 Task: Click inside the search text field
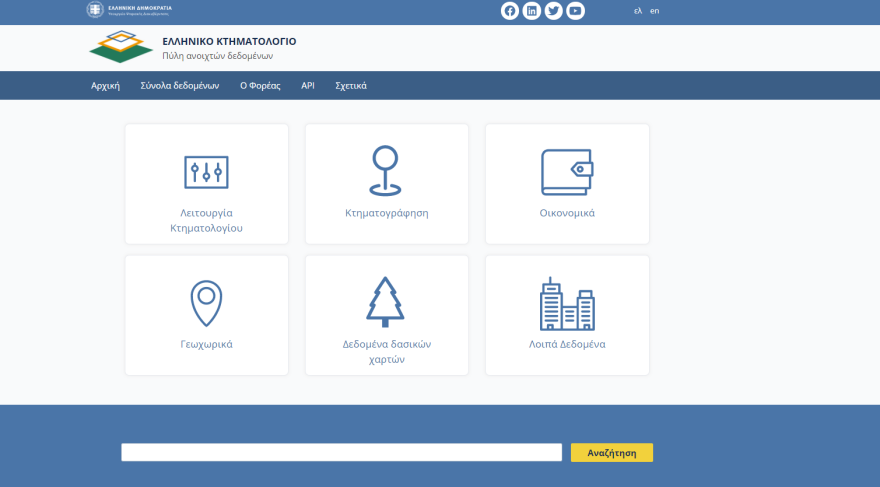[x=341, y=453]
